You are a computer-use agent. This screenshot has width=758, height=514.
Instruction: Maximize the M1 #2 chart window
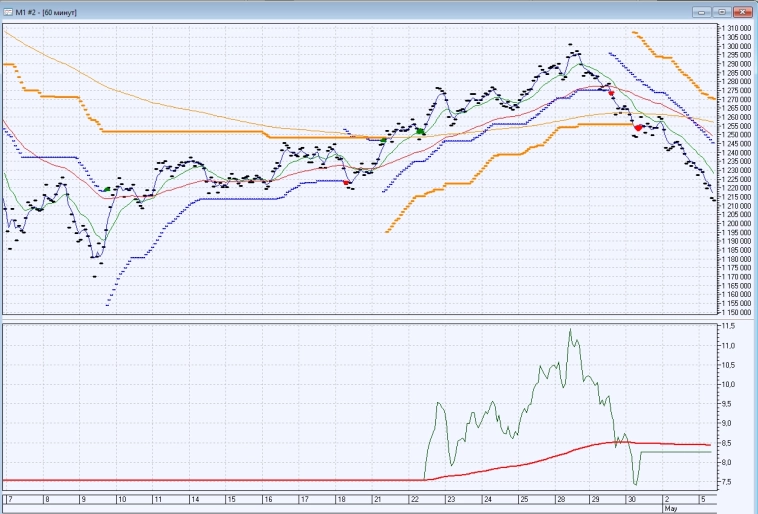(x=724, y=10)
